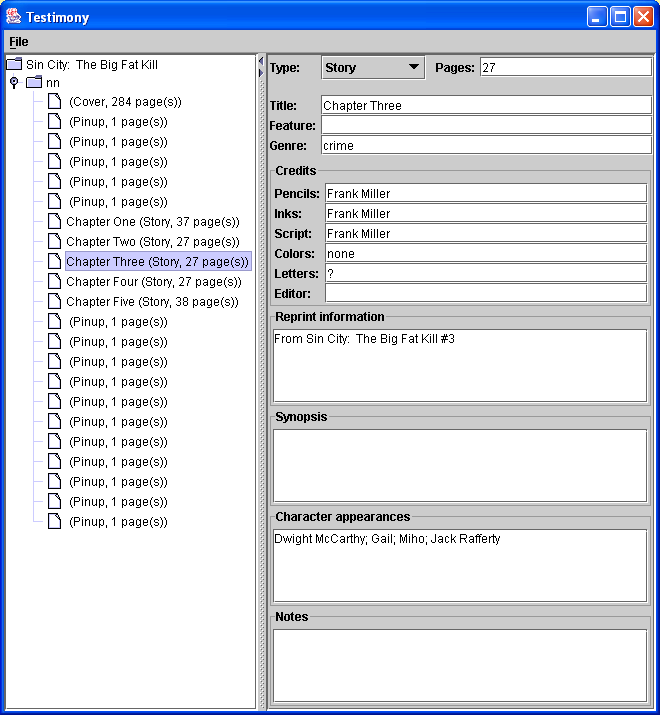Viewport: 660px width, 715px height.
Task: Click the empty Synopsis text area
Action: 460,465
